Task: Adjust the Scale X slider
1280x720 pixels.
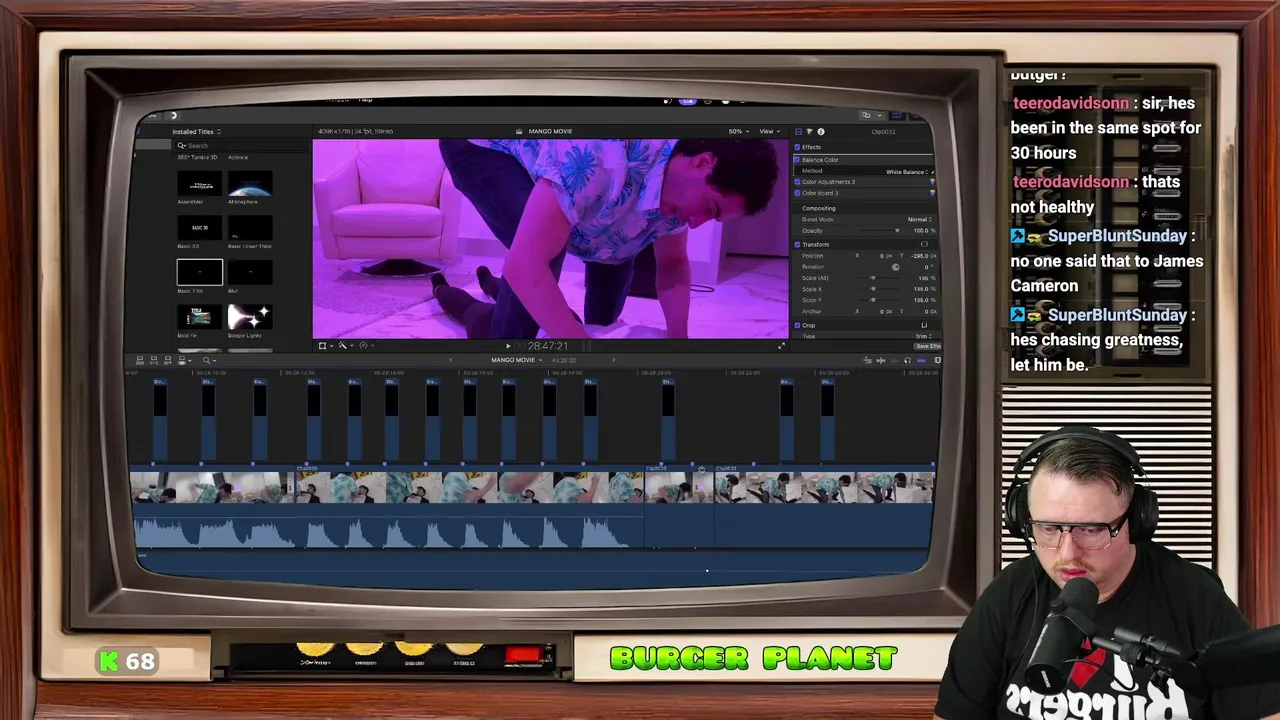Action: click(880, 289)
